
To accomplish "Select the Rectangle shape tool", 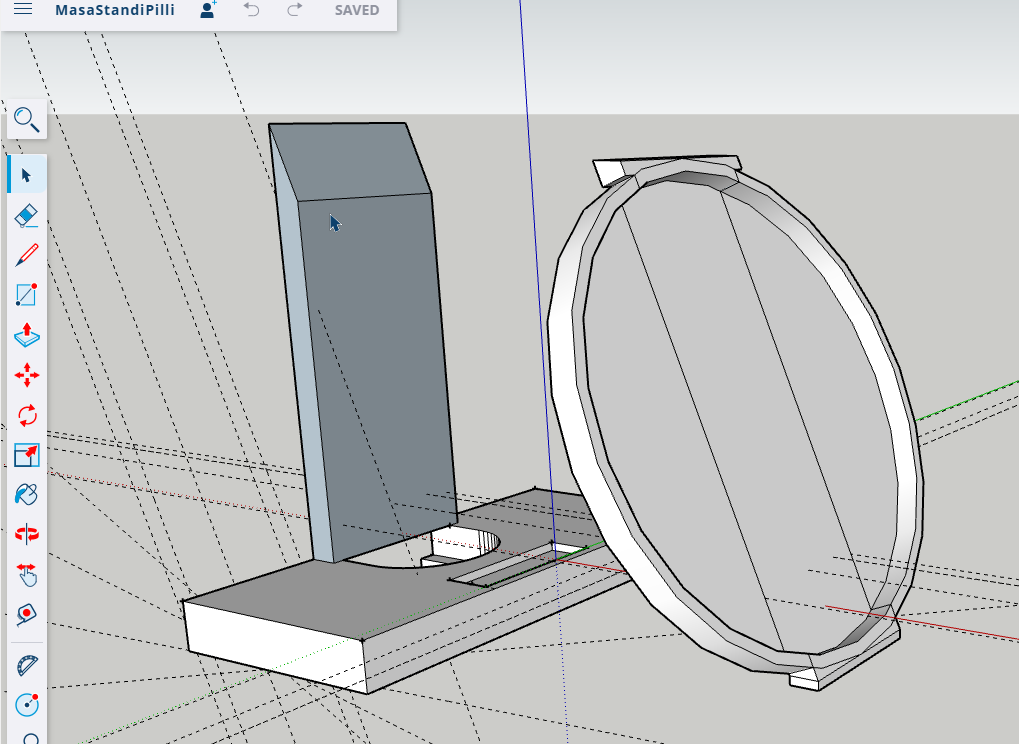I will [27, 295].
